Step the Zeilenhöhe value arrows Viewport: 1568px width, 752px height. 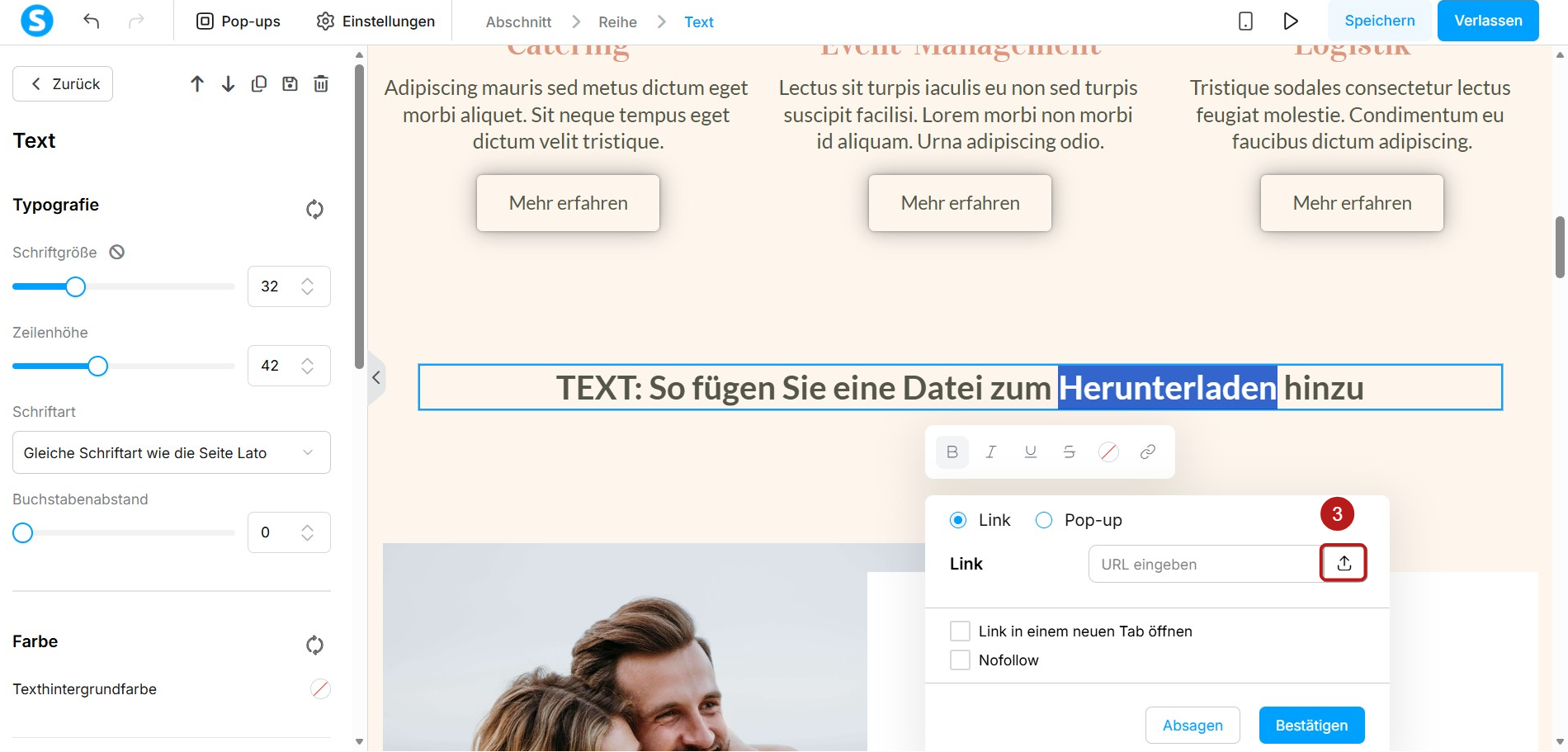click(308, 366)
